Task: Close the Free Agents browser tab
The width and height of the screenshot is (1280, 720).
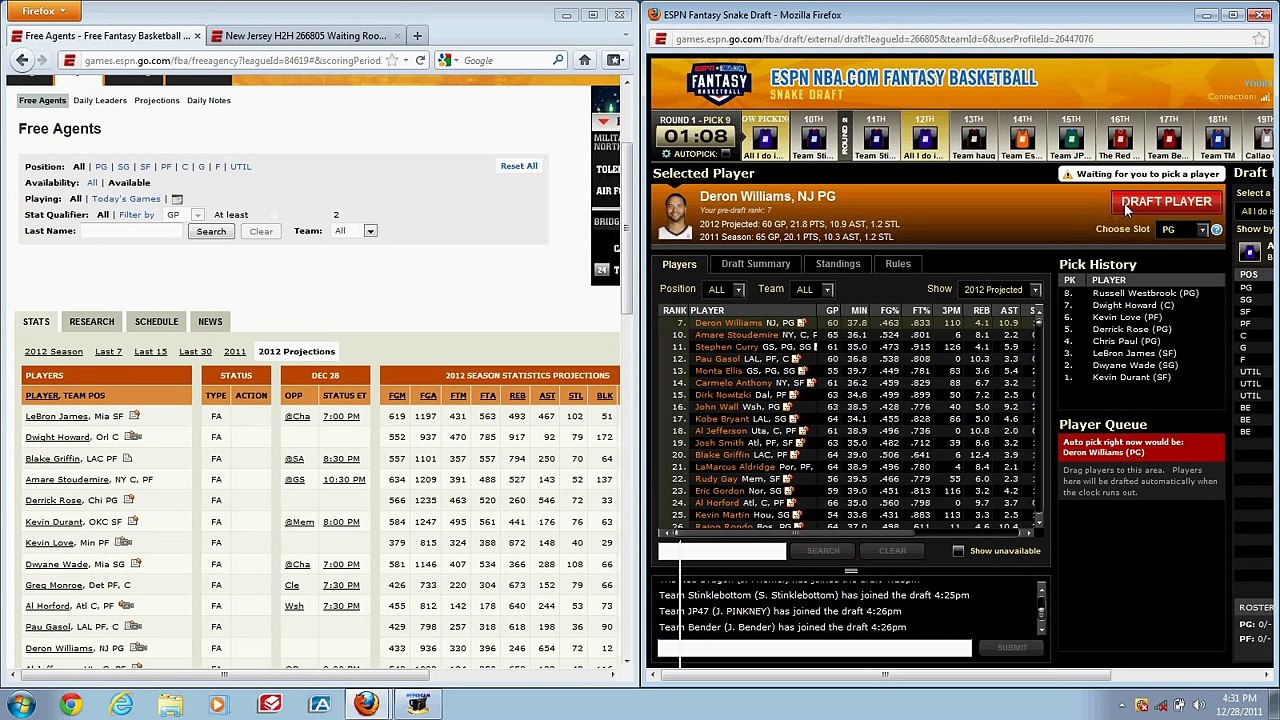Action: point(197,36)
